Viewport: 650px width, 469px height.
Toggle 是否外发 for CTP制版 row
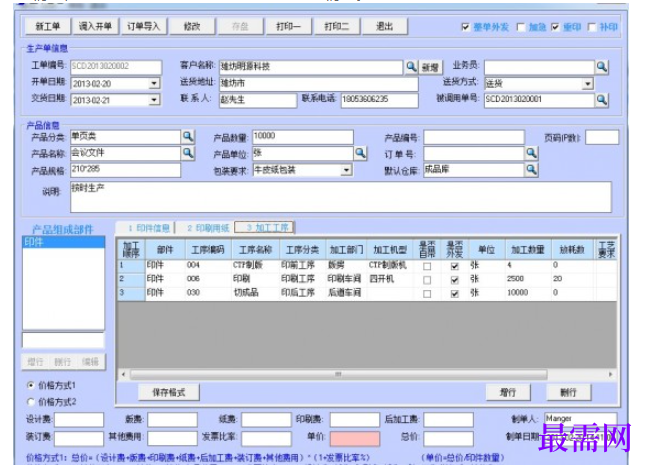click(455, 266)
